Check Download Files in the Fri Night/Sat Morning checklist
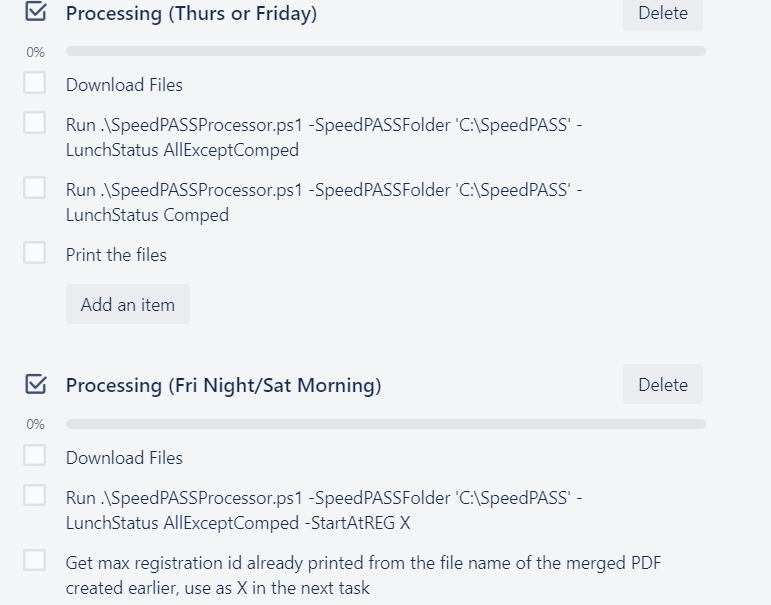771x605 pixels. (x=35, y=456)
